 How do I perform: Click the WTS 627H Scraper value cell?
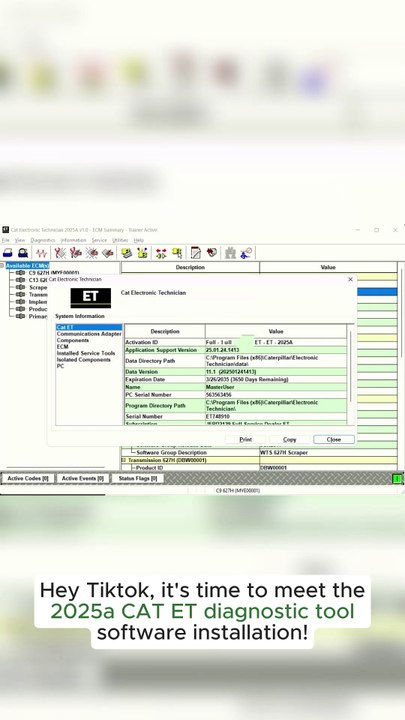click(x=328, y=453)
